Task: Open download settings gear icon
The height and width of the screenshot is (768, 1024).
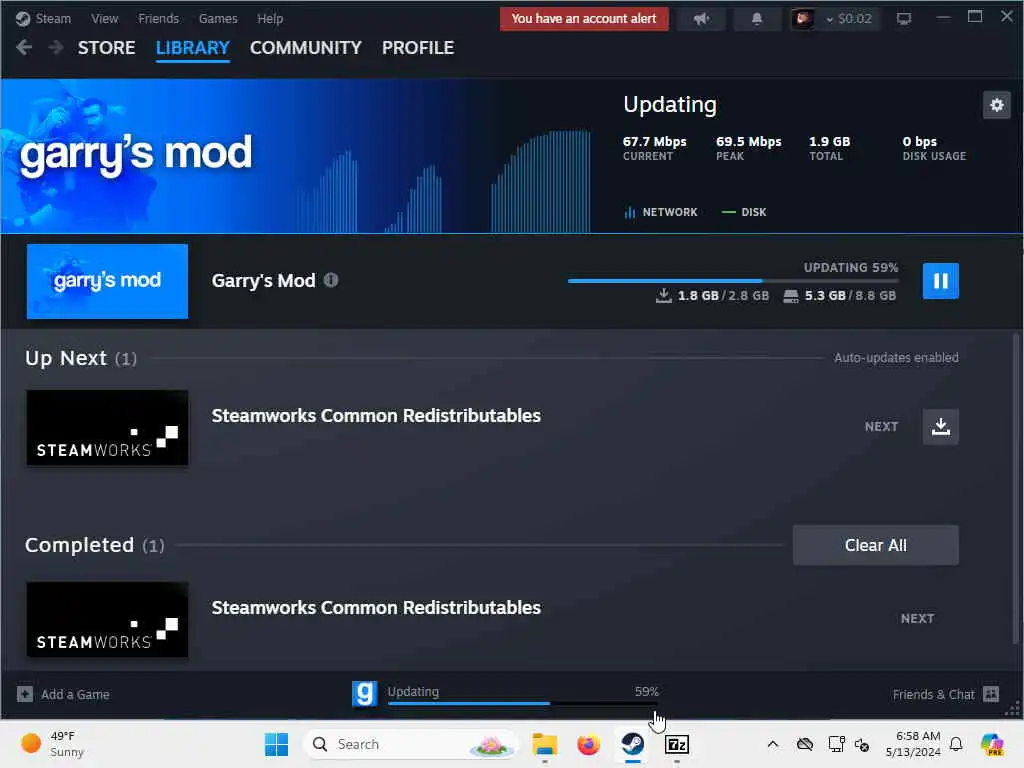Action: [x=997, y=105]
